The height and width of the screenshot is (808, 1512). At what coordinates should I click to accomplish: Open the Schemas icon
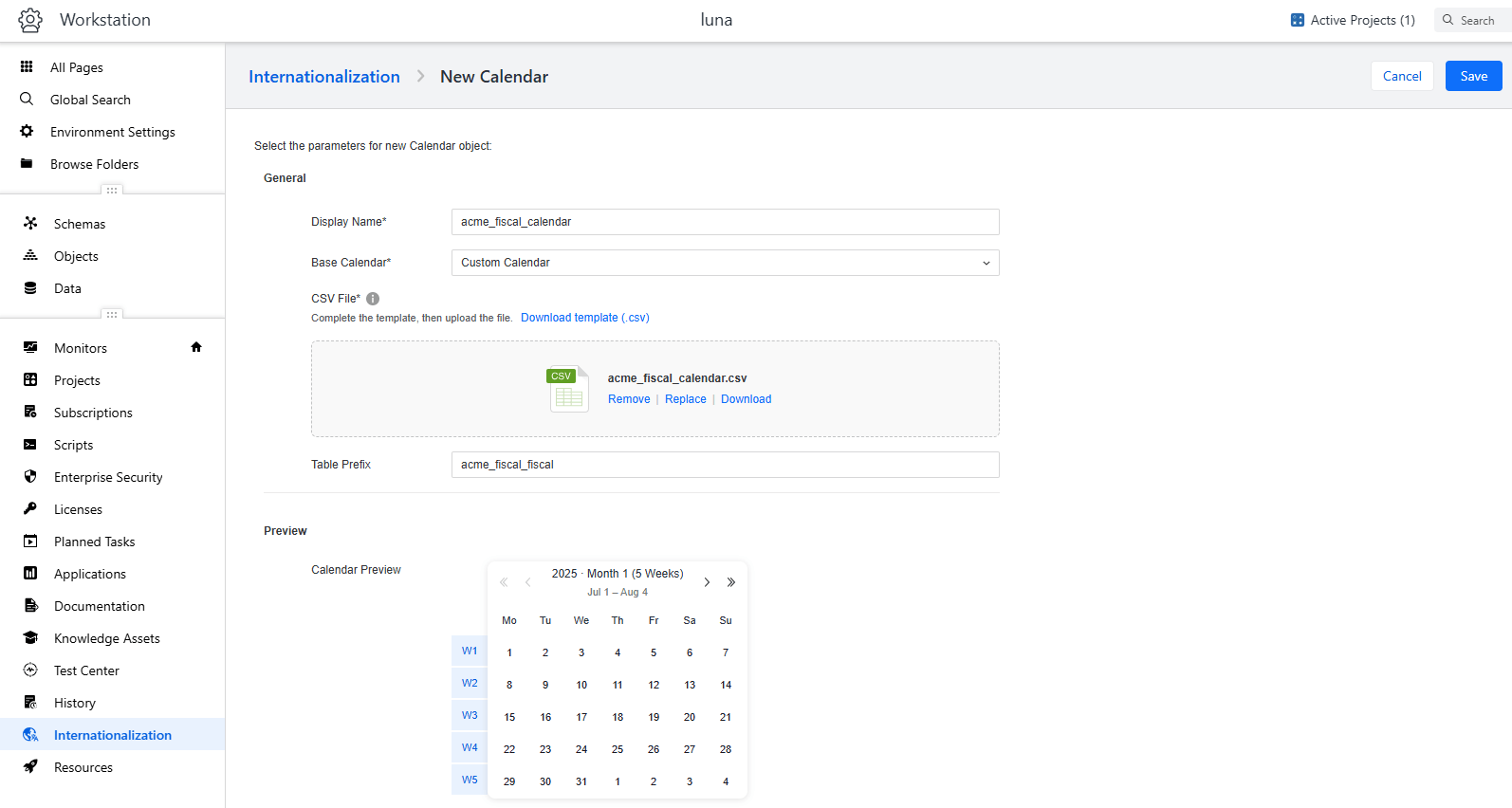tap(30, 223)
